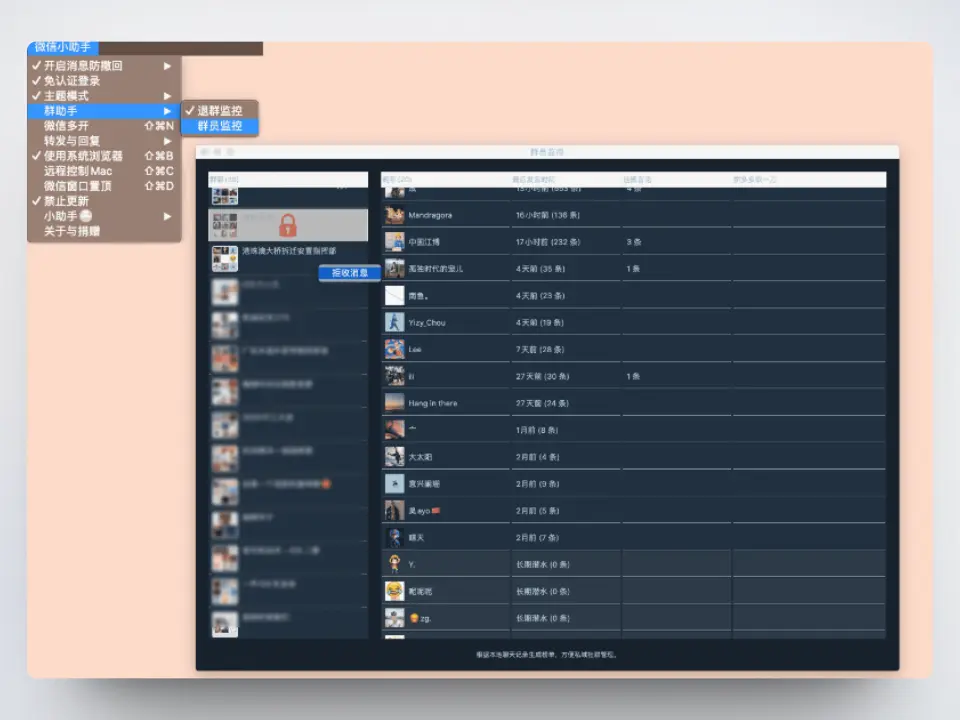Click the group avatar for 港珠澳大桥 chat
Screen dimensions: 960x720
(225, 258)
